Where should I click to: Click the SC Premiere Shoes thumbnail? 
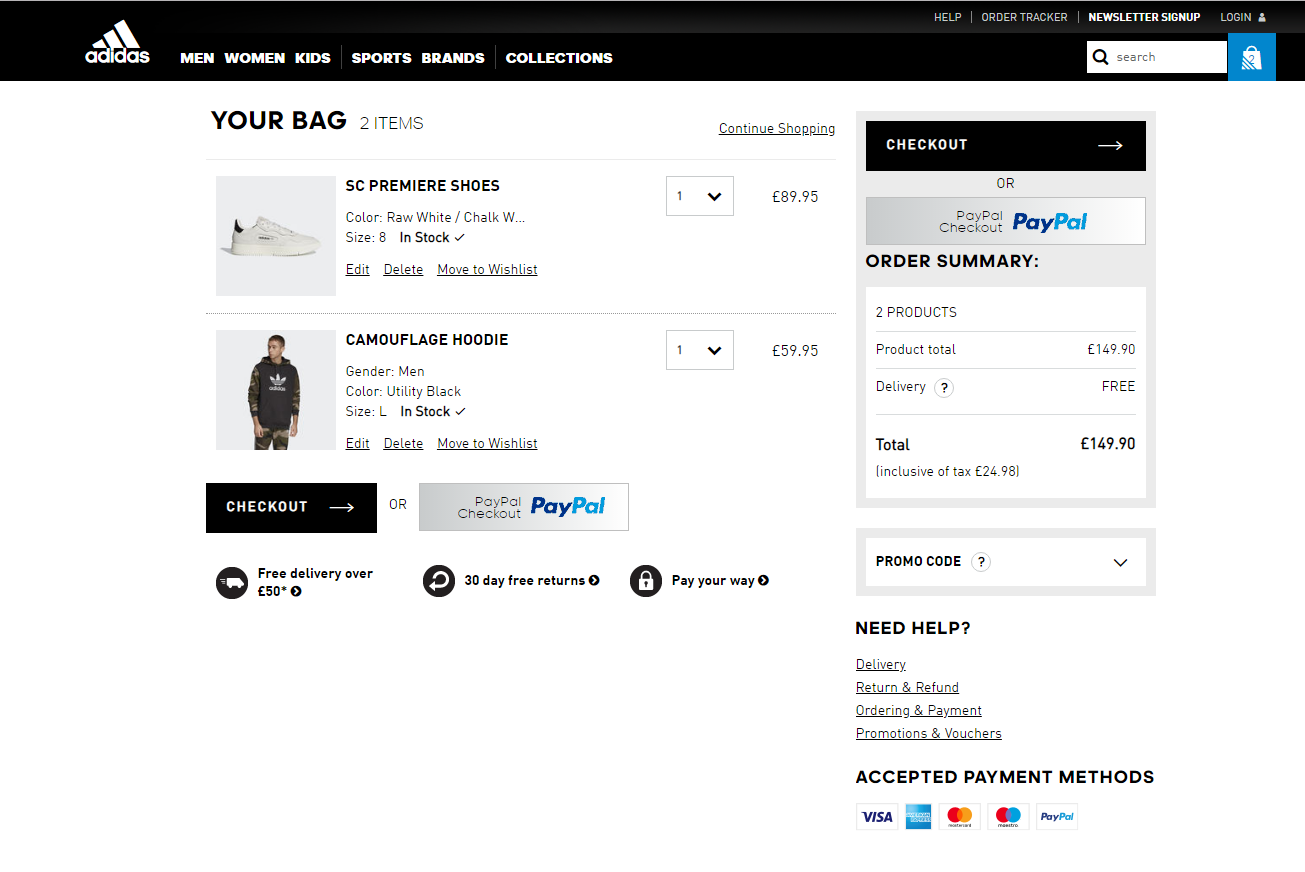pyautogui.click(x=276, y=236)
